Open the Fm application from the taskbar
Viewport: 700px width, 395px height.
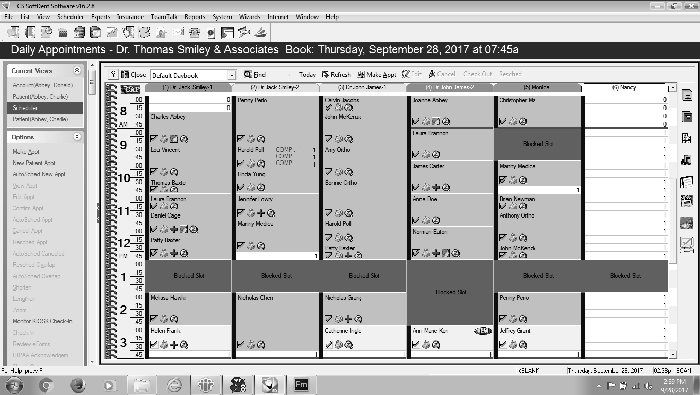pos(301,385)
